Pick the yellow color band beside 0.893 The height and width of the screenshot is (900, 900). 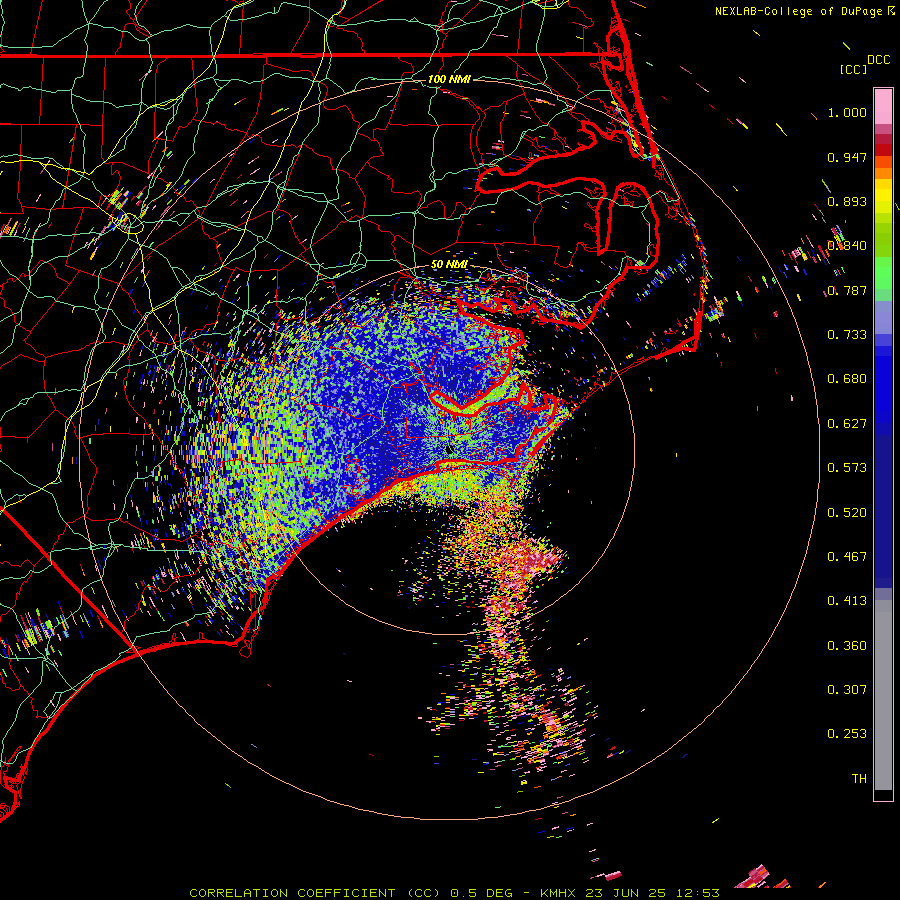coord(883,201)
